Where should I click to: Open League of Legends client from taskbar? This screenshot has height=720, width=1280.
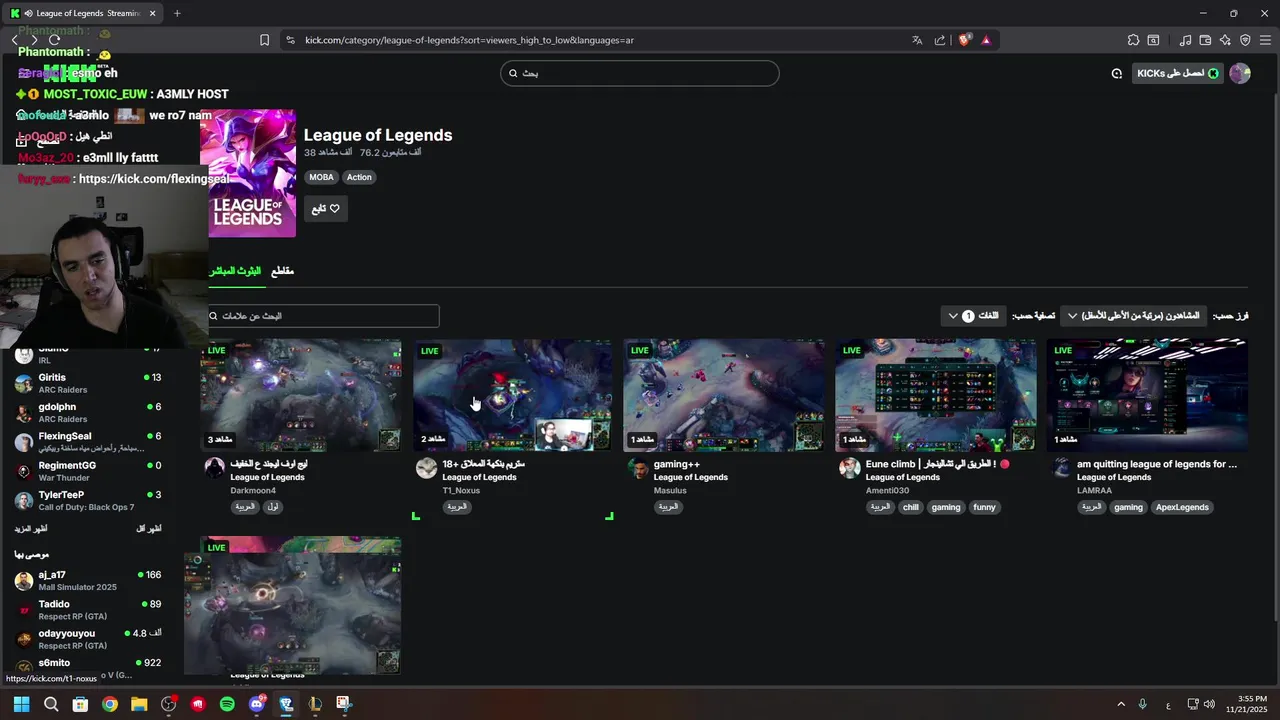(x=315, y=704)
